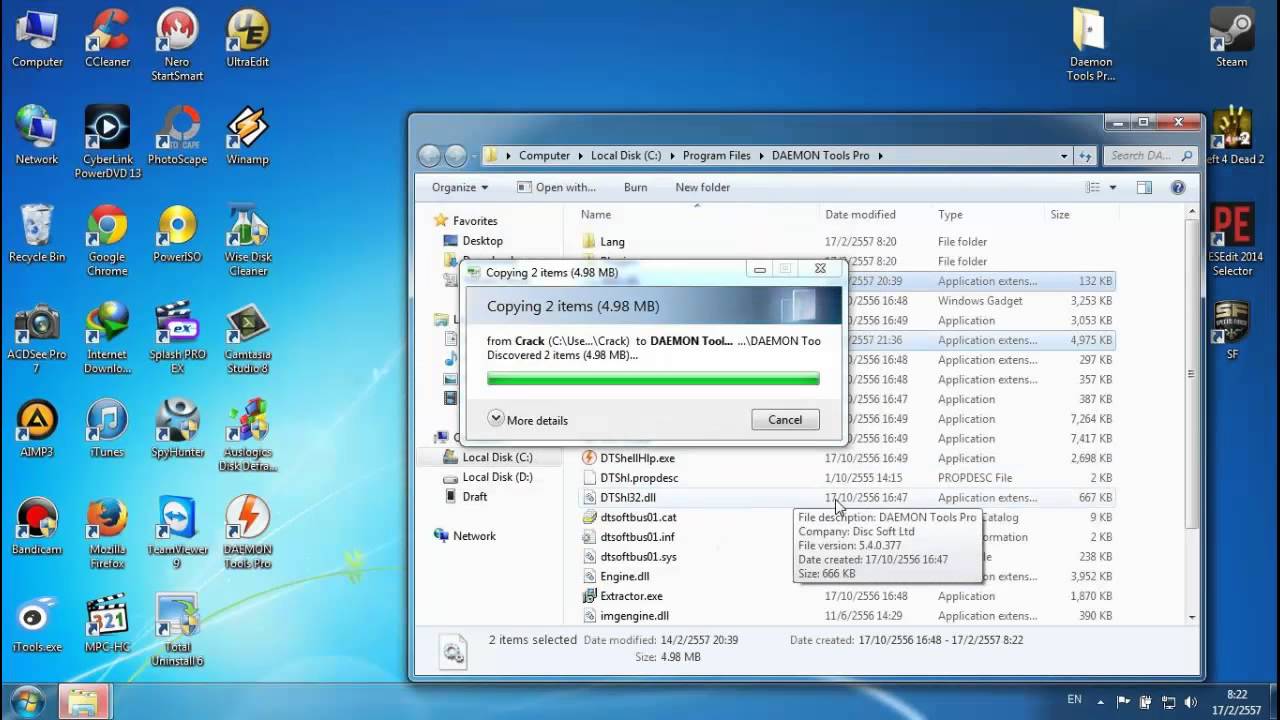1280x720 pixels.
Task: Click Burn in Explorer toolbar
Action: click(x=635, y=187)
